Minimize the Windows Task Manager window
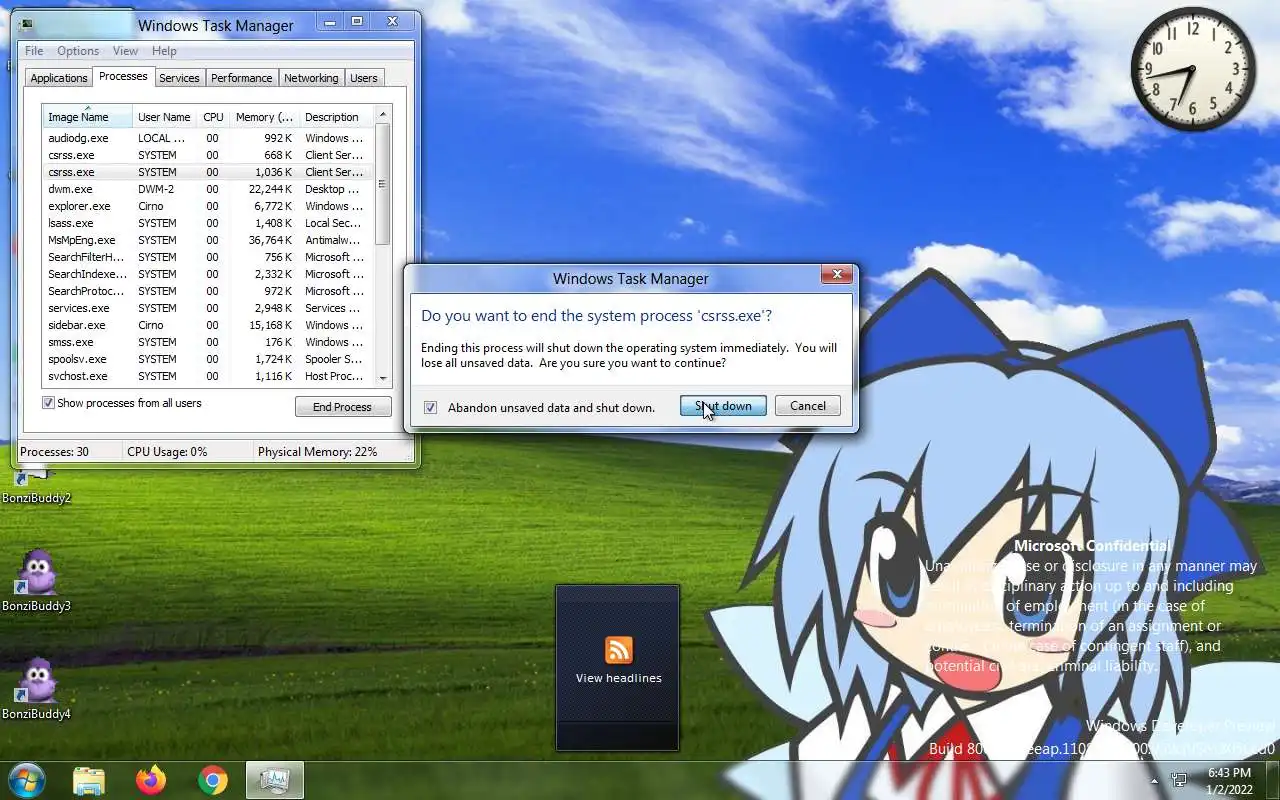Screen dimensions: 1280x800 (330, 21)
